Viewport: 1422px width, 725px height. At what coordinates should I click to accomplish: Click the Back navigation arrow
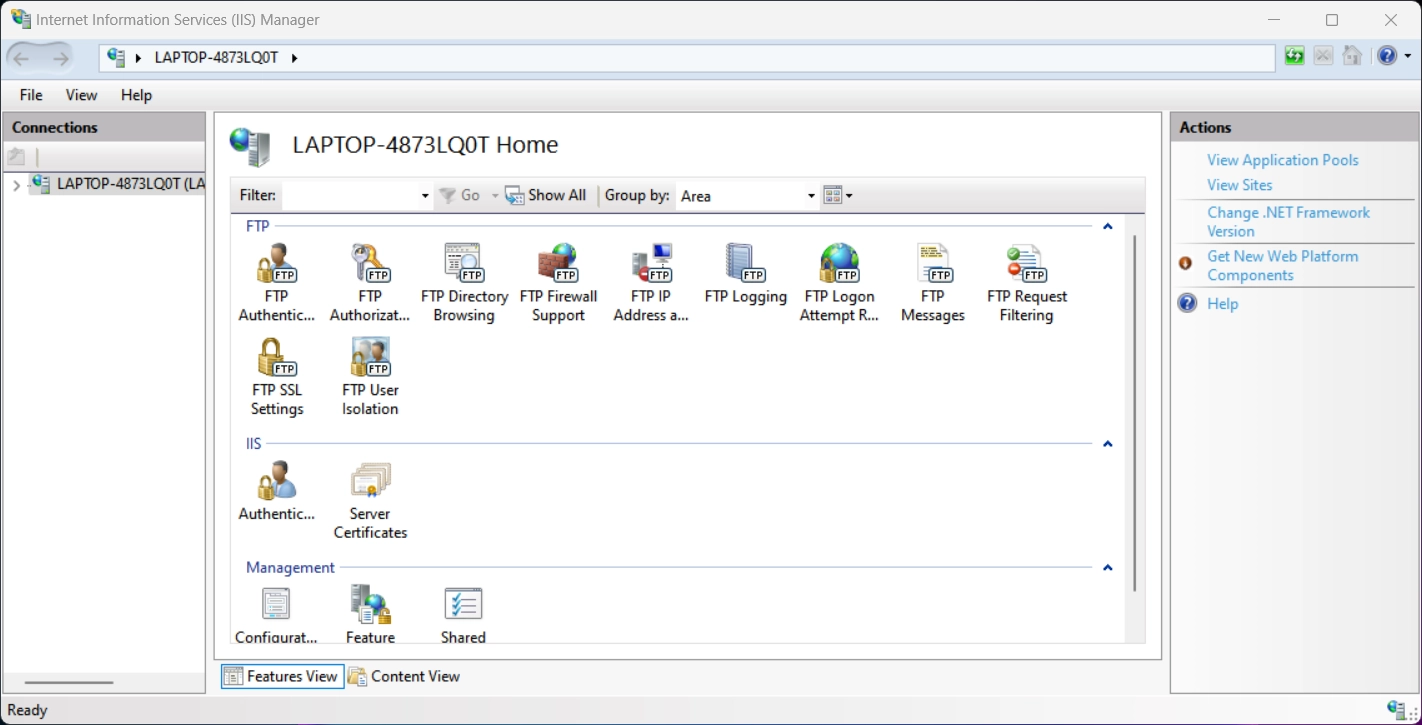click(x=22, y=58)
